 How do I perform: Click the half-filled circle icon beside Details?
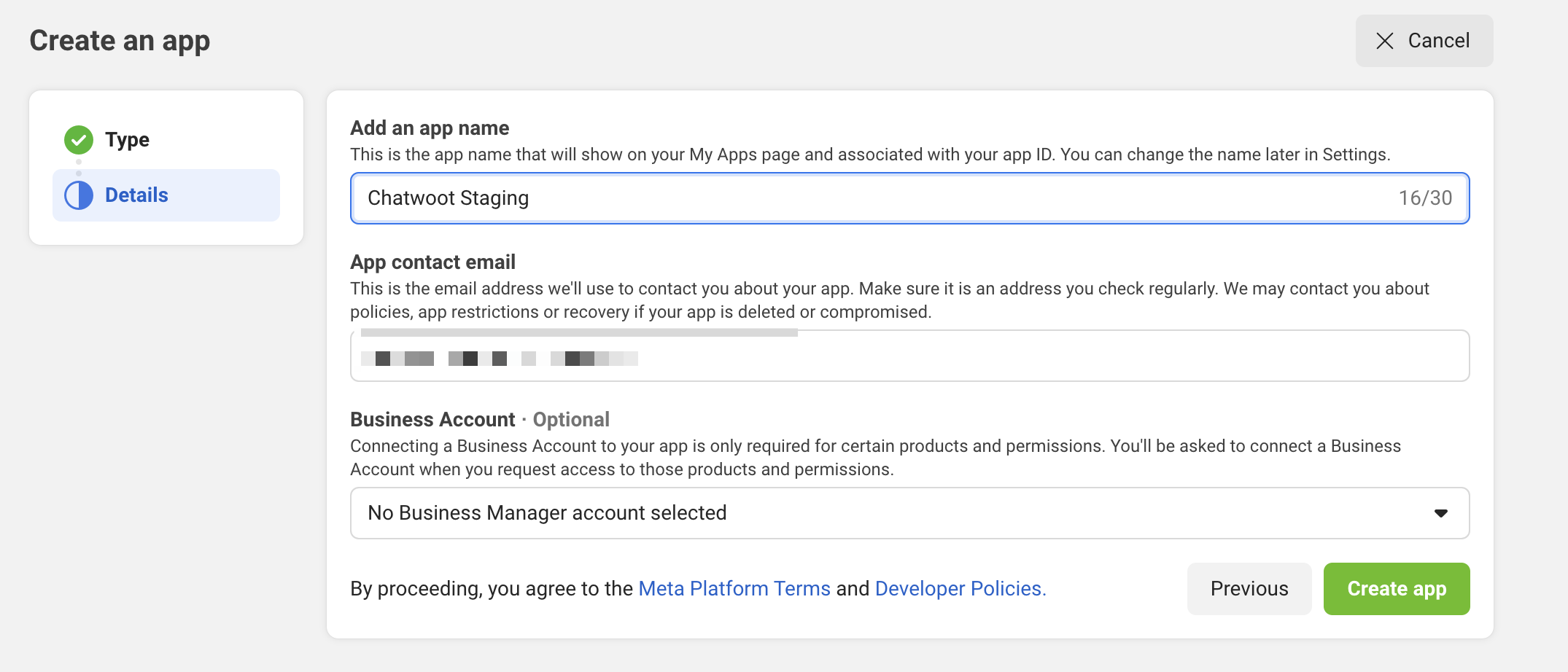(79, 195)
